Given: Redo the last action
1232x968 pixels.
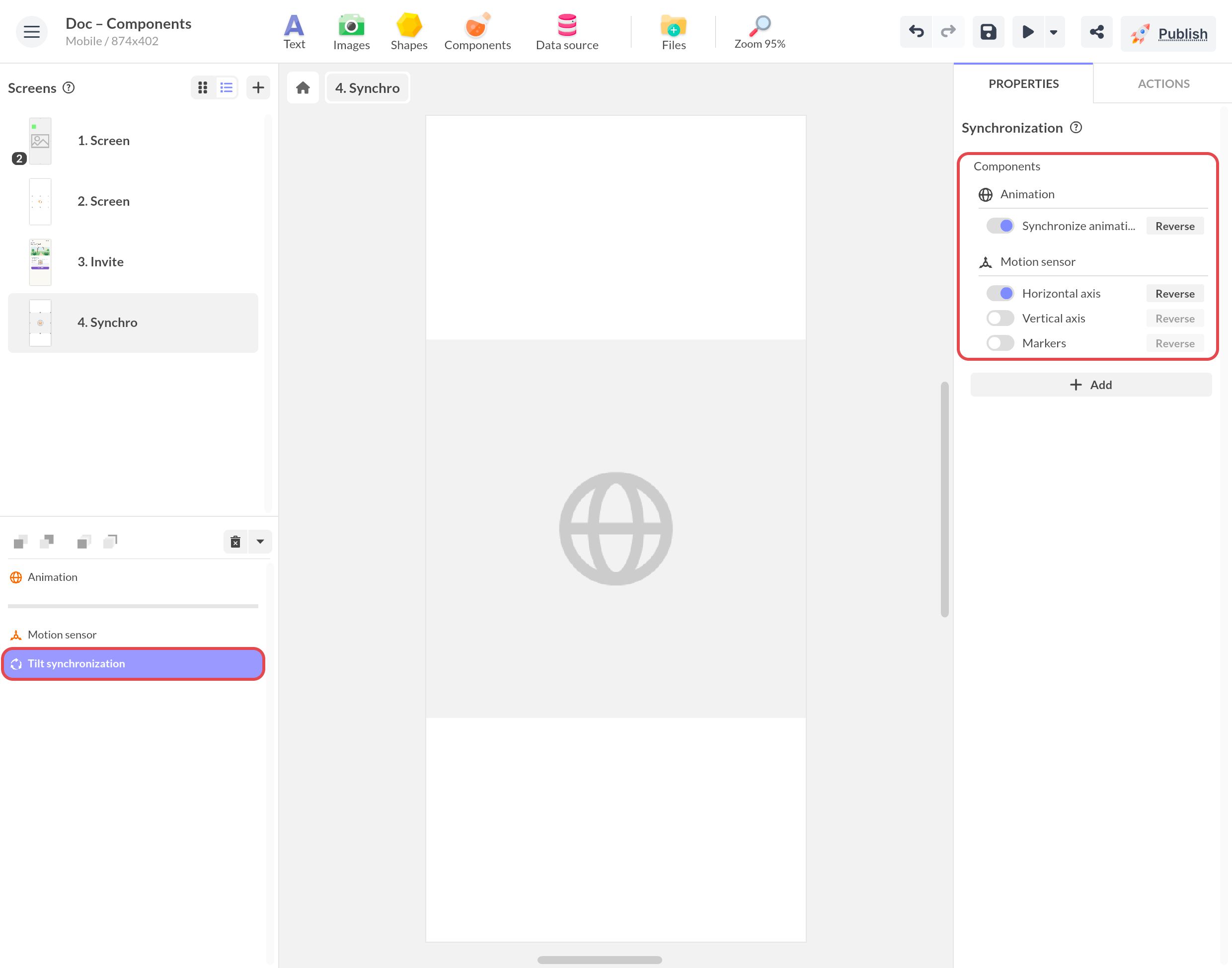Looking at the screenshot, I should click(x=948, y=32).
